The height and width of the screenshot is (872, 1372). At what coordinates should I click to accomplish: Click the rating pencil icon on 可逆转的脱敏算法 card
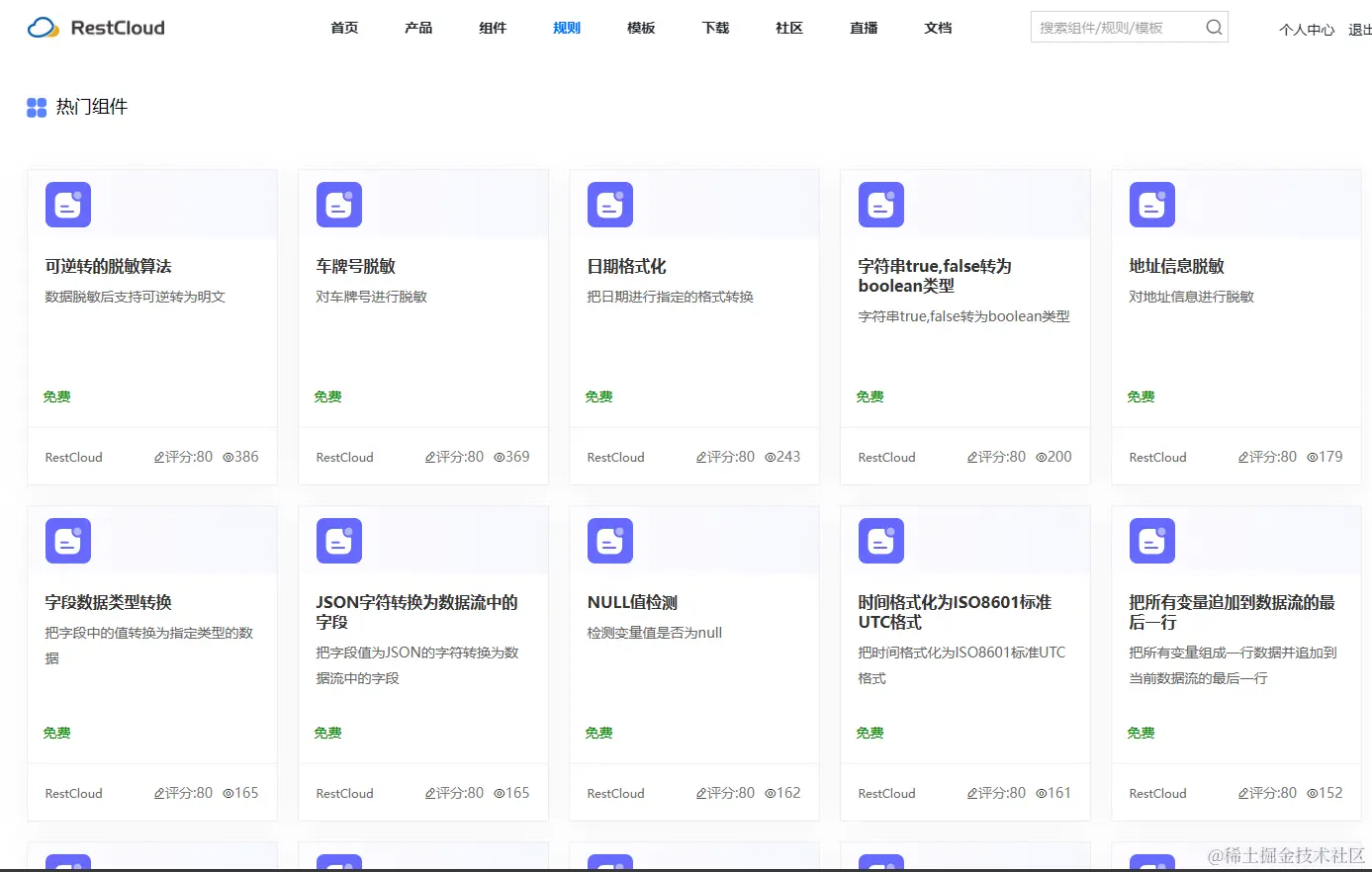159,457
